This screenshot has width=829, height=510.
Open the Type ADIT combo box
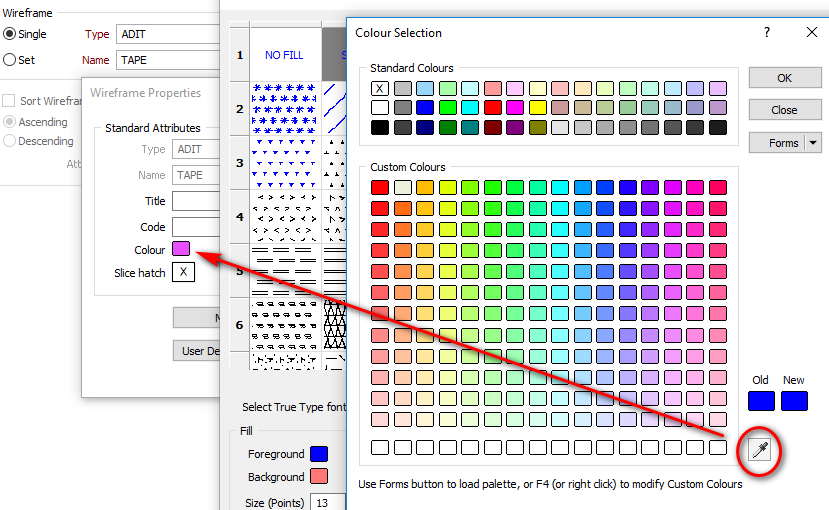pyautogui.click(x=167, y=34)
